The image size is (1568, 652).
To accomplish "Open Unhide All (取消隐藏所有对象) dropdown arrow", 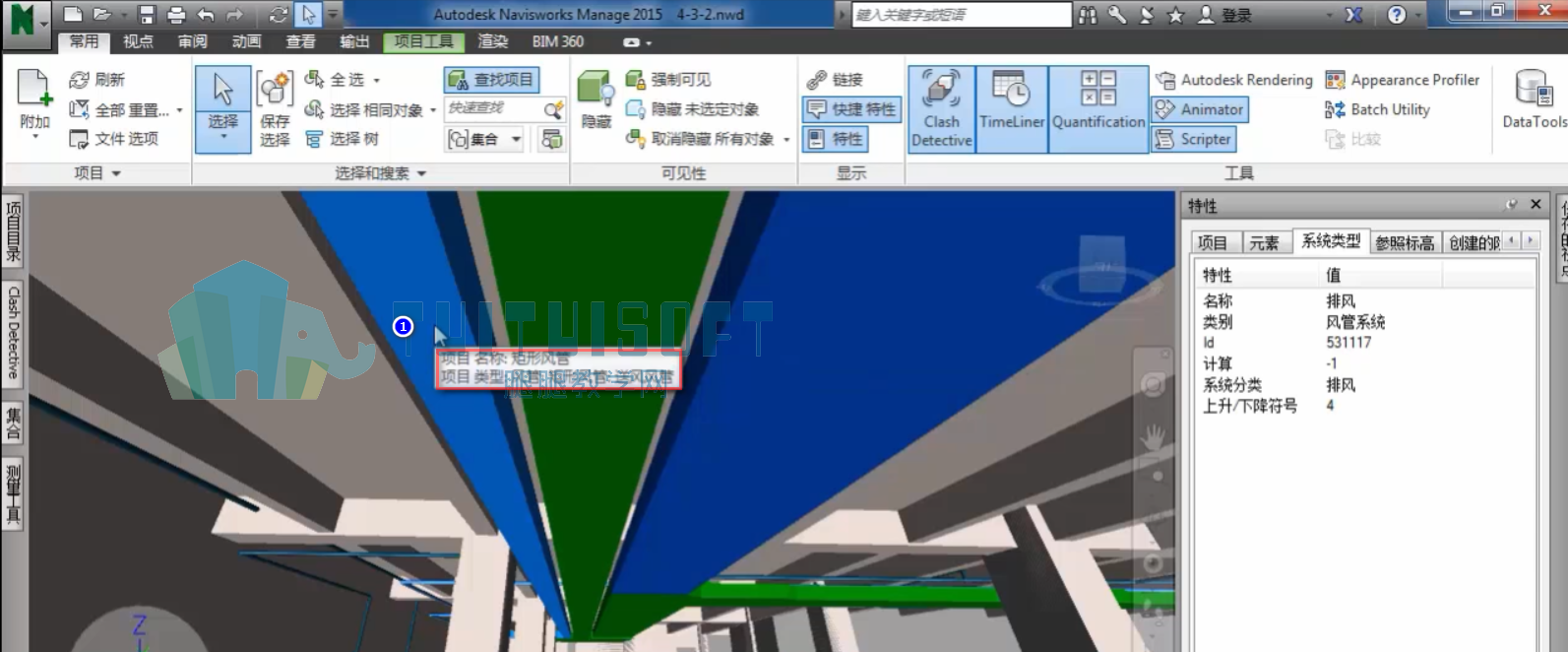I will click(x=786, y=140).
